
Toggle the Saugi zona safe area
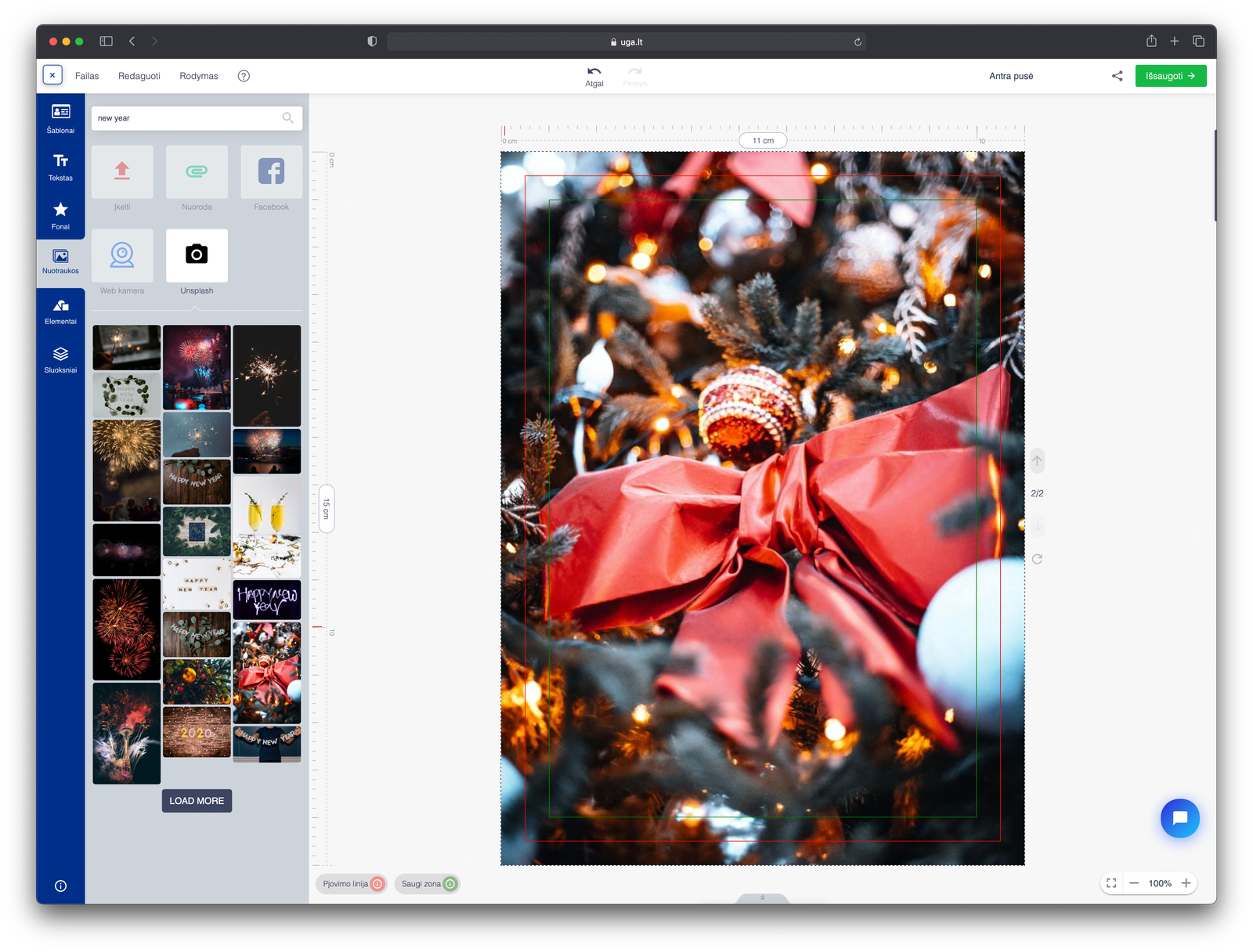(x=427, y=884)
